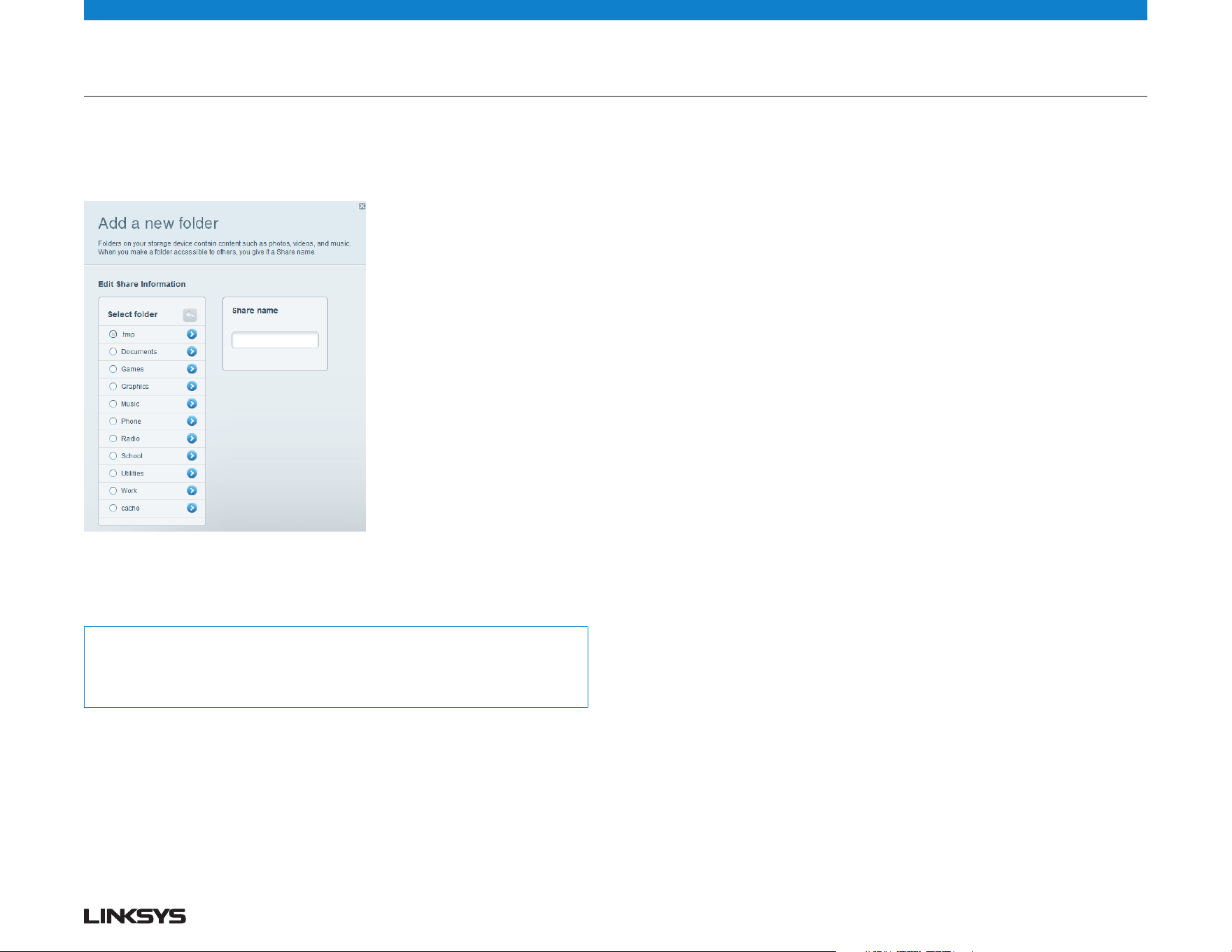
Task: Pick the Work folder radio button
Action: tap(113, 491)
